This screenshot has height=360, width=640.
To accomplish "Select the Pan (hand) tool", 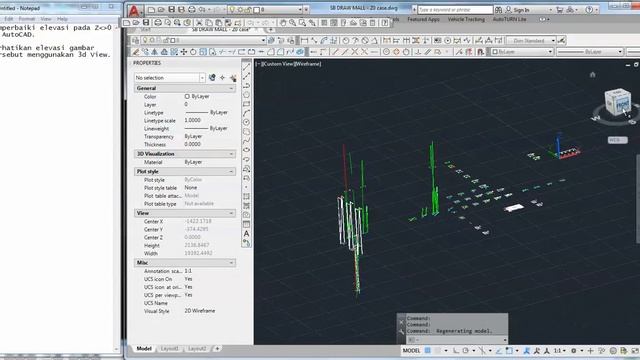I will point(282,23).
